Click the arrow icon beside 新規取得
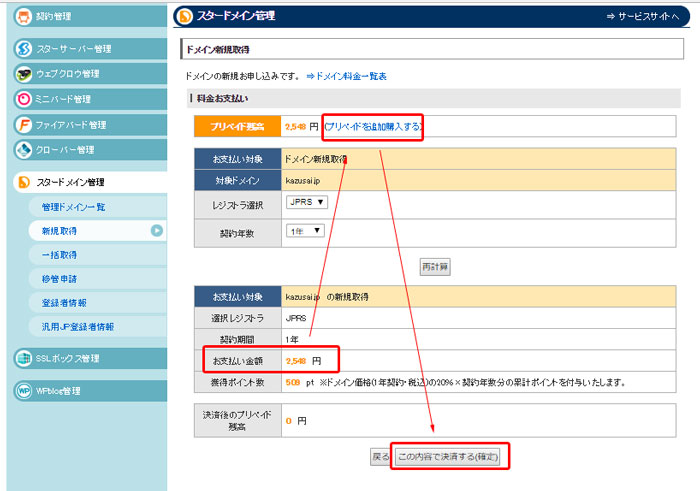Viewport: 700px width, 491px height. pyautogui.click(x=157, y=230)
